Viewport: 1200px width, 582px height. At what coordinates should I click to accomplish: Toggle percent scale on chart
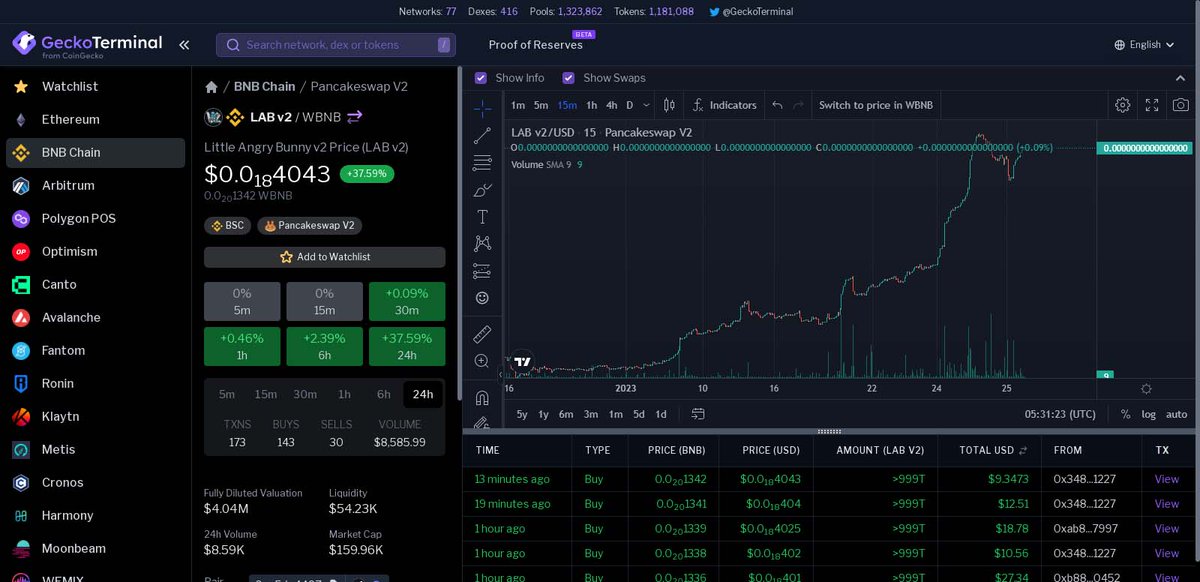1125,414
